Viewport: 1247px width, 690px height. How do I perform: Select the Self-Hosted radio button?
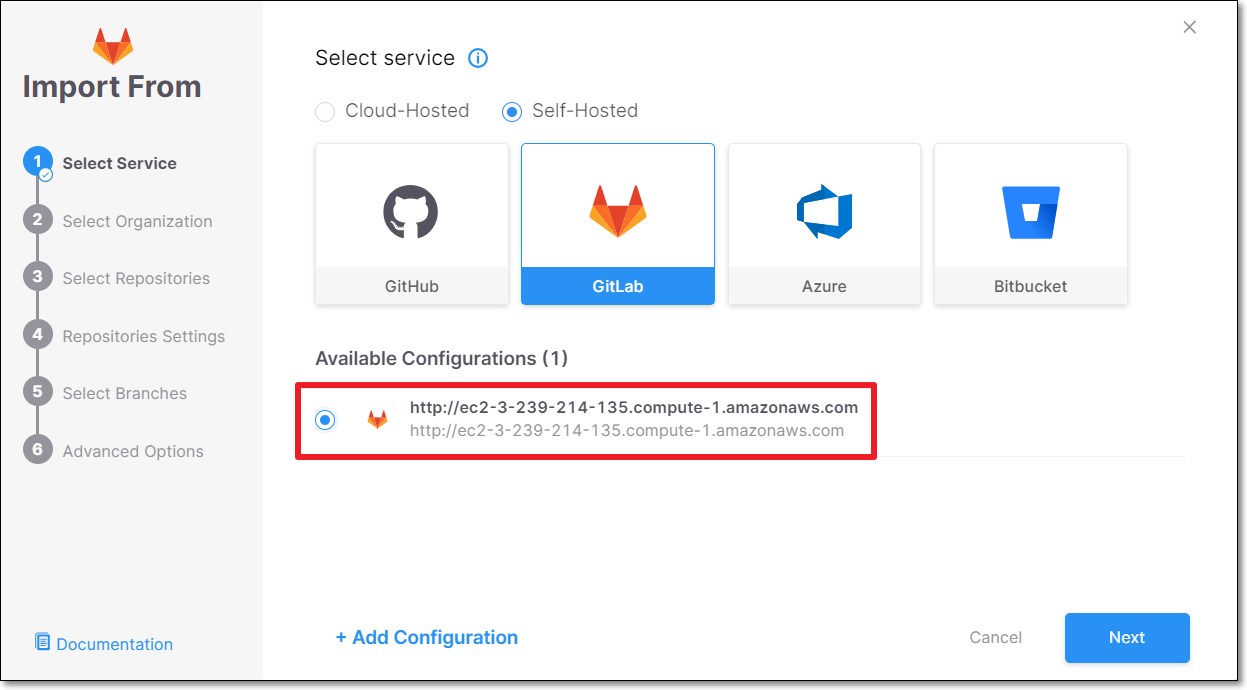coord(512,112)
